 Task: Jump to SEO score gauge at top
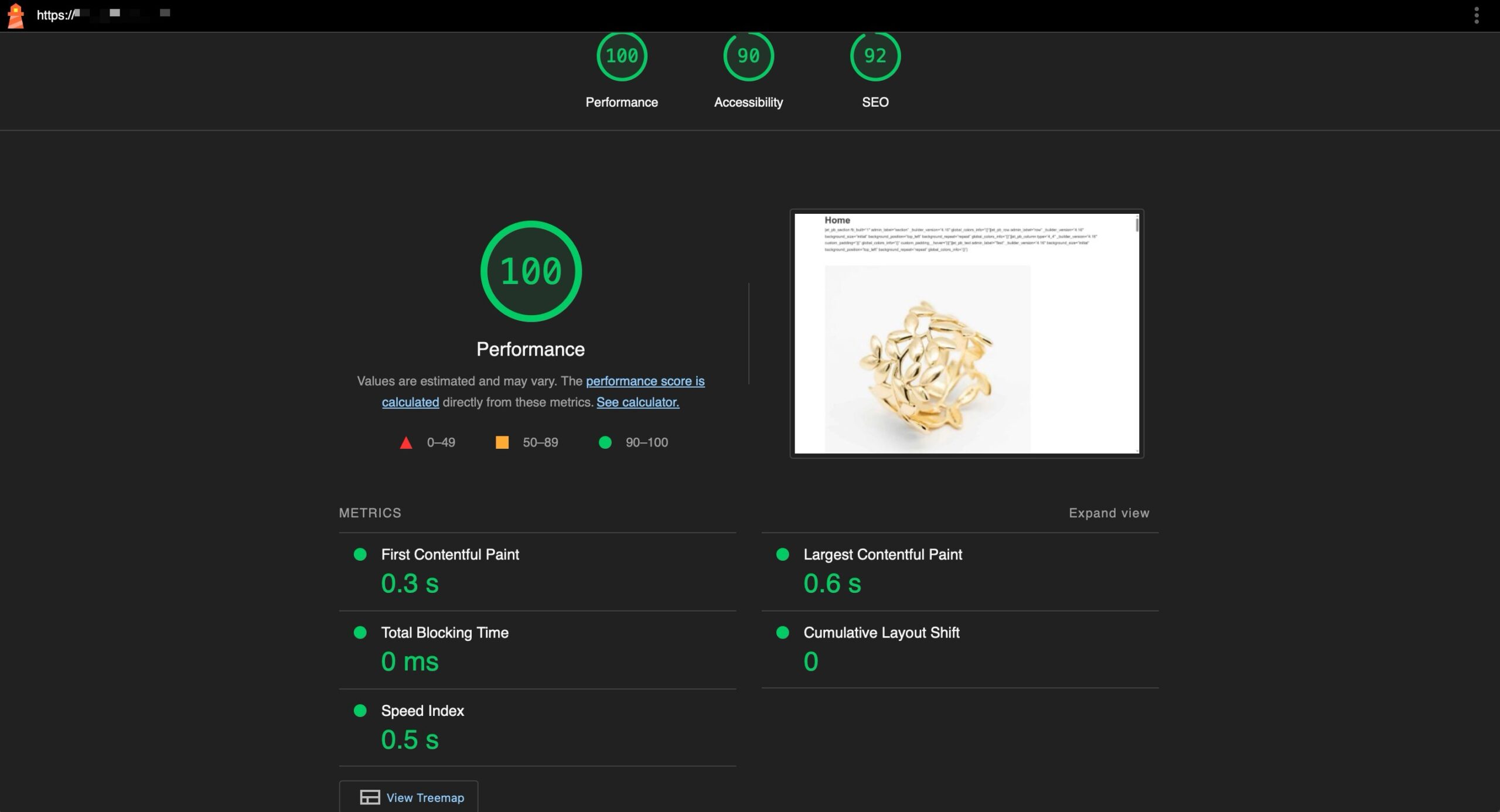(x=875, y=57)
